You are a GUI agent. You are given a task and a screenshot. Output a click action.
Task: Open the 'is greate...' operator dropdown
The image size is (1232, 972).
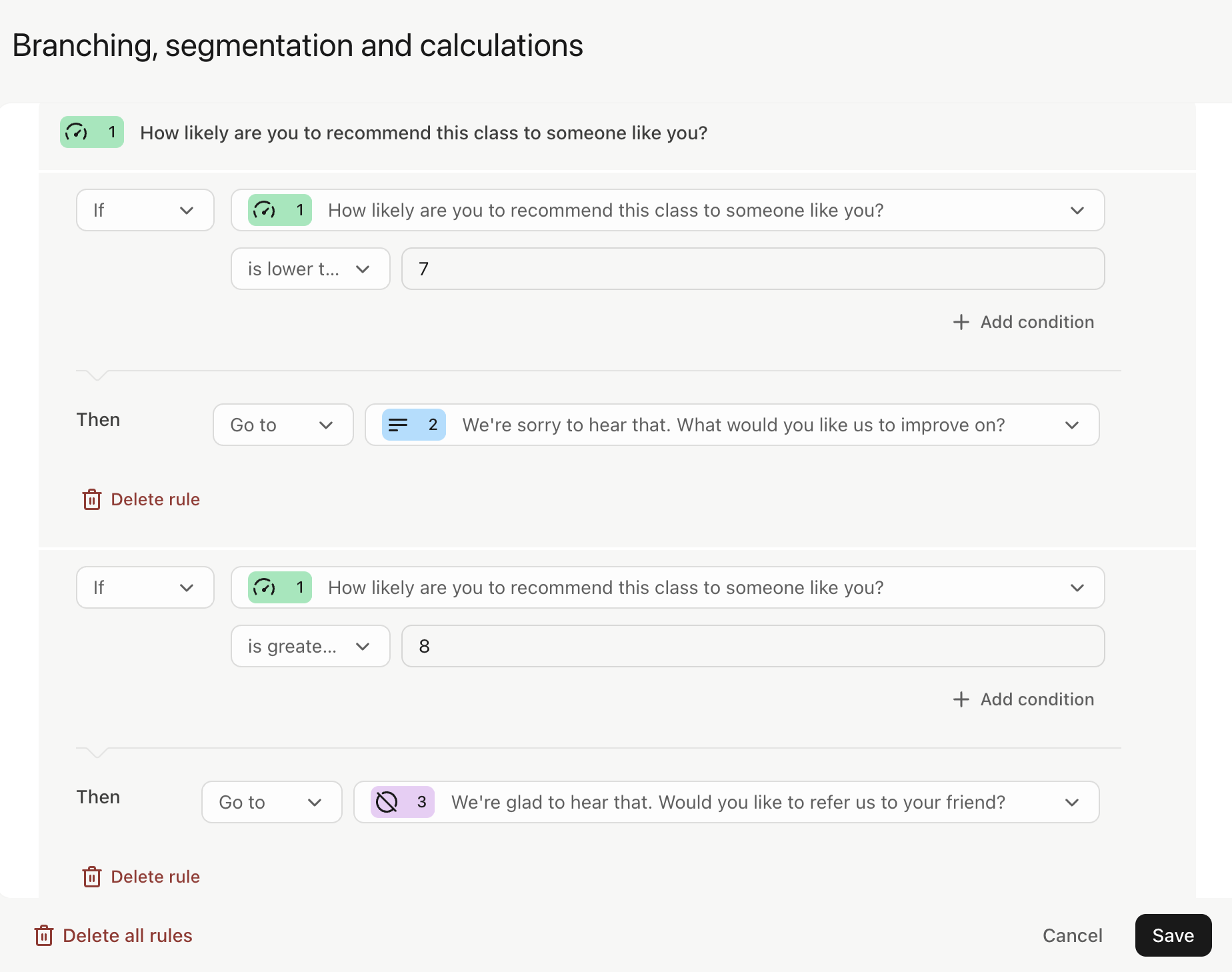coord(310,646)
